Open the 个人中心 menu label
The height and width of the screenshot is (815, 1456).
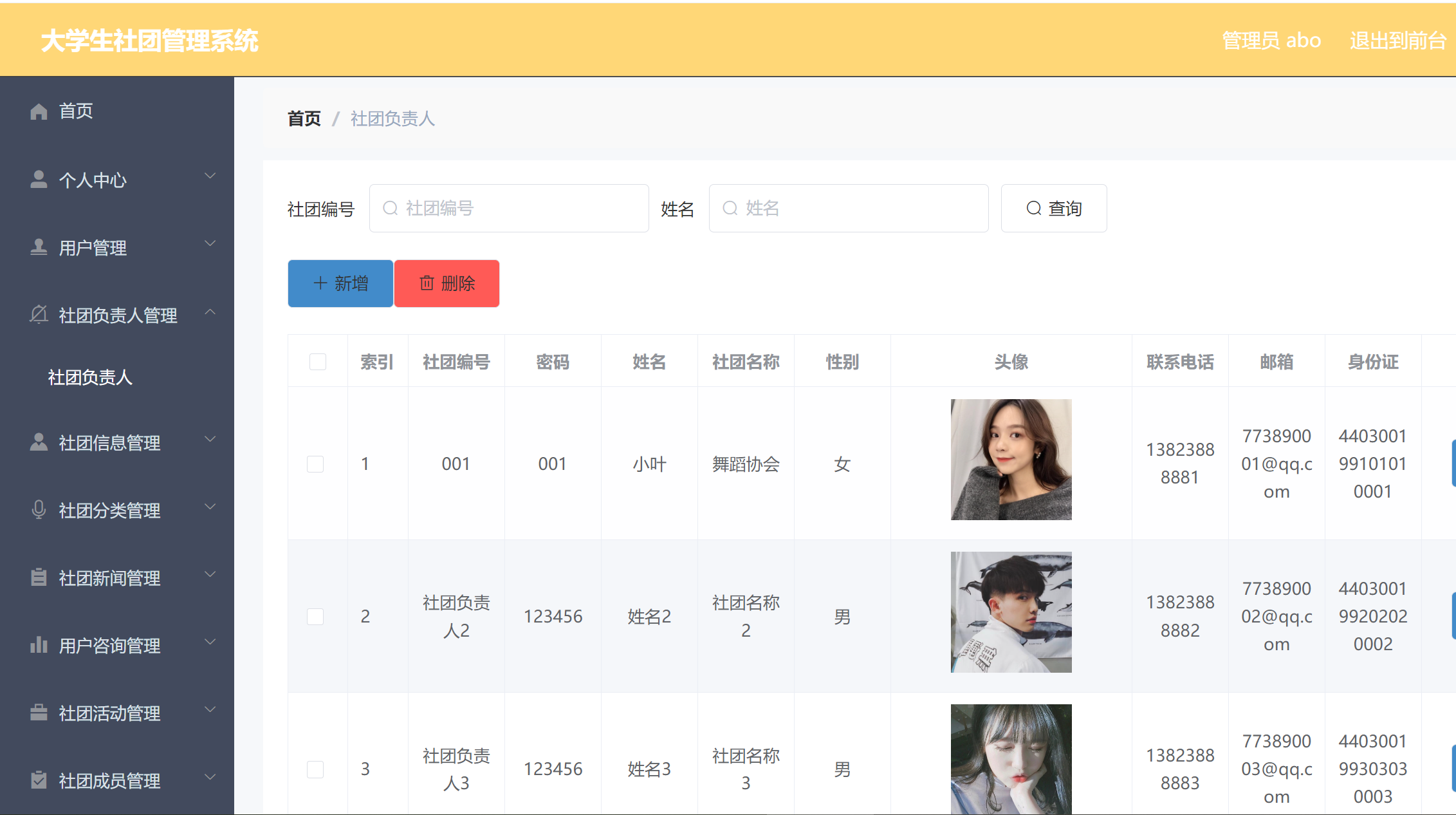click(93, 180)
